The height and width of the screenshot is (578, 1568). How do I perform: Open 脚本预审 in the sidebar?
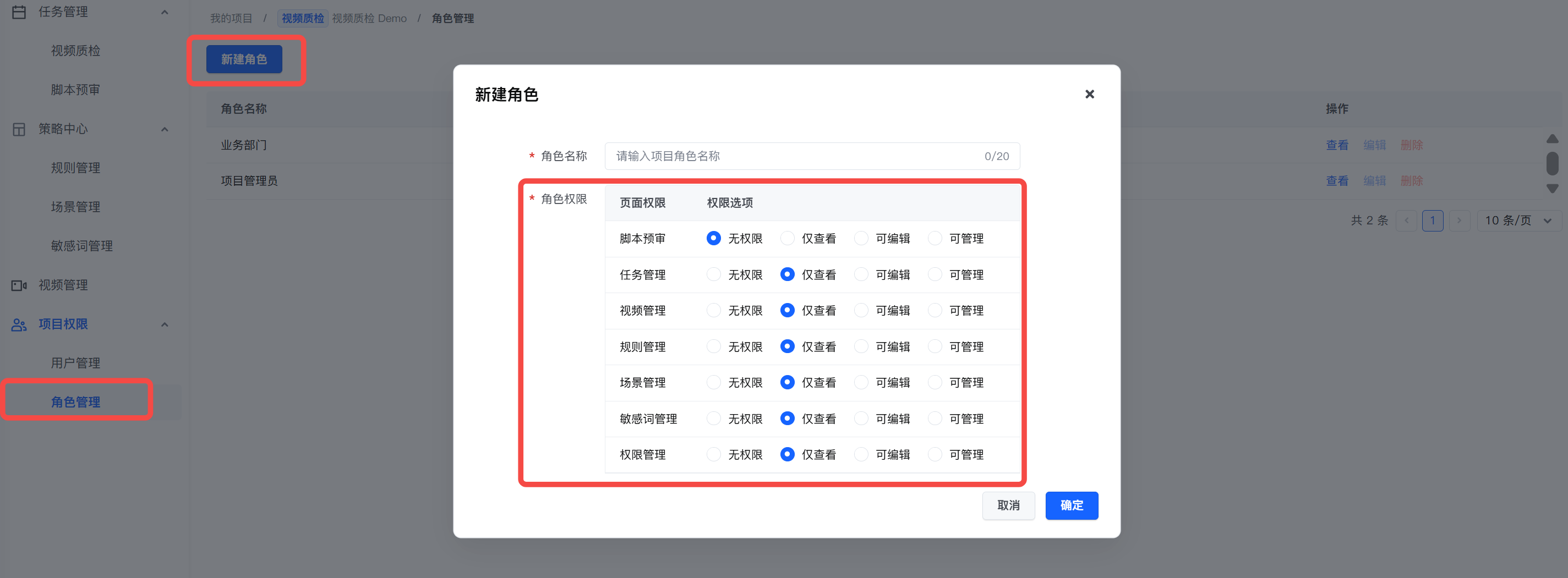[75, 90]
